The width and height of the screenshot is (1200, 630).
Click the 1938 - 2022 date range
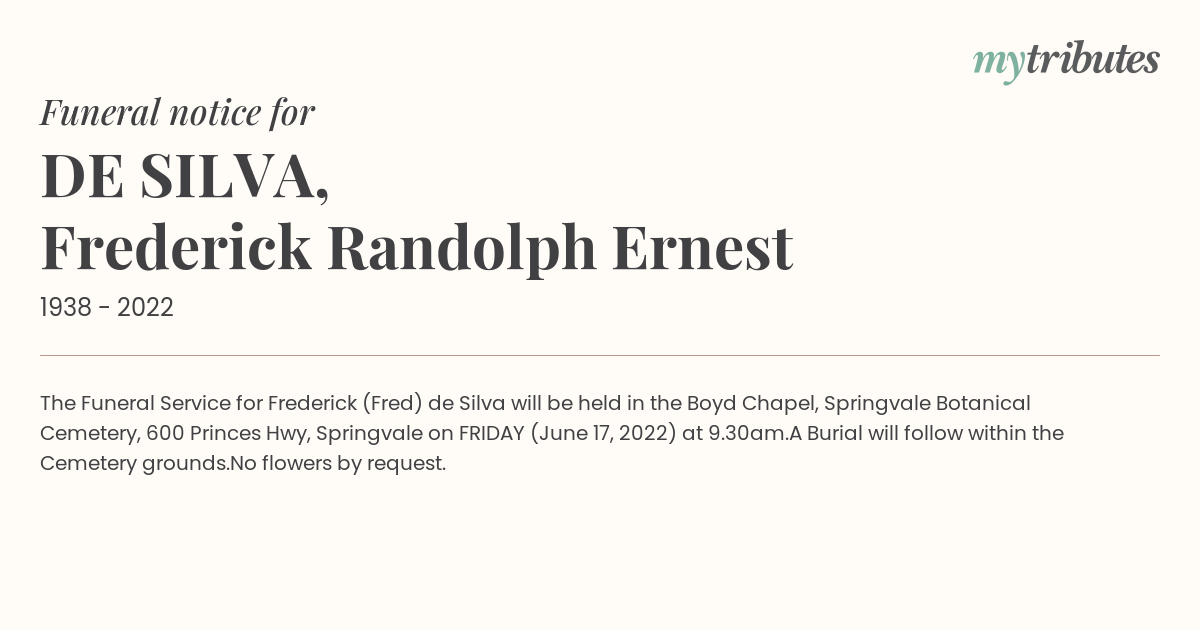point(107,308)
